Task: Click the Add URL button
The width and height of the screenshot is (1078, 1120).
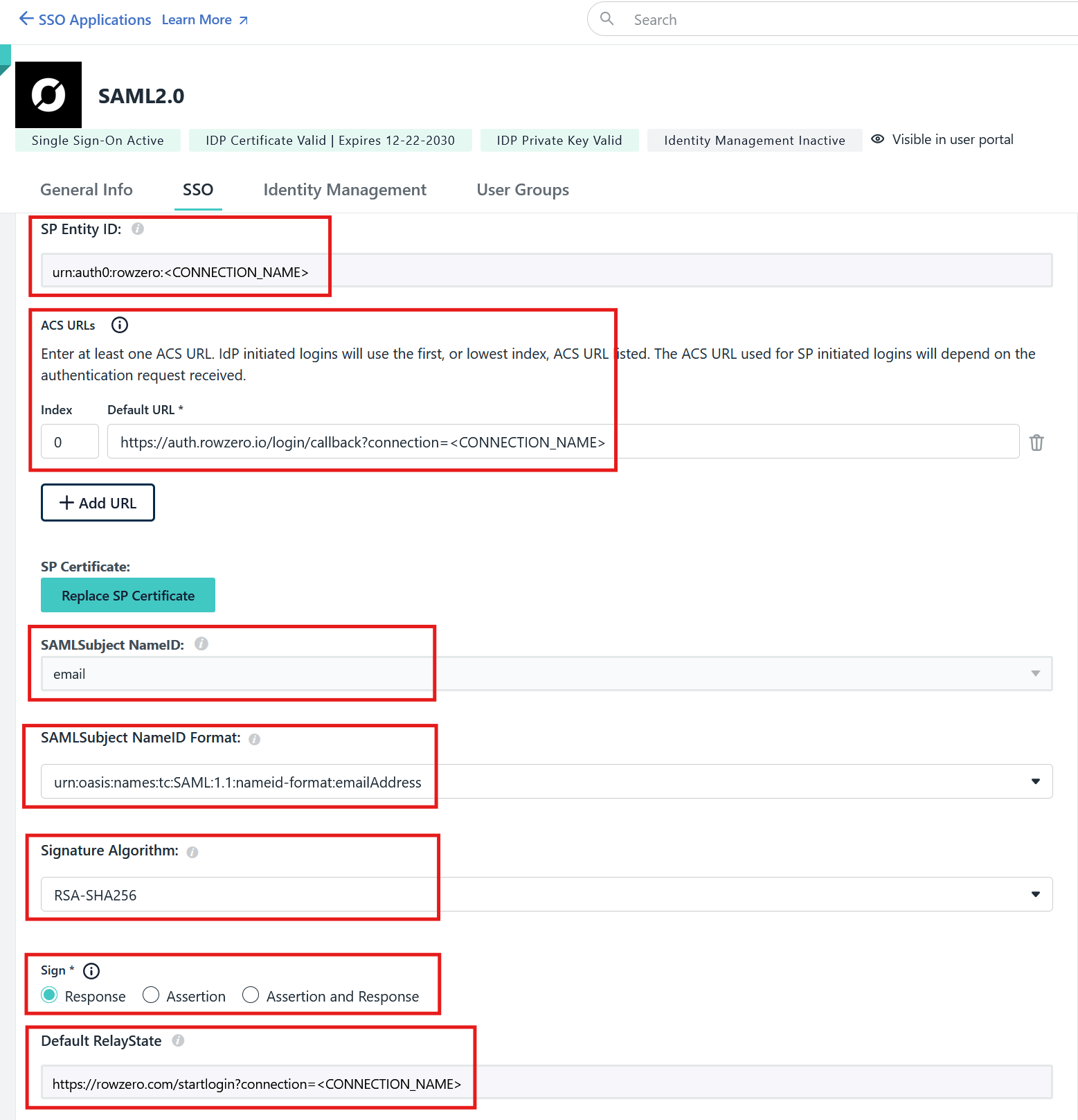Action: [x=97, y=502]
